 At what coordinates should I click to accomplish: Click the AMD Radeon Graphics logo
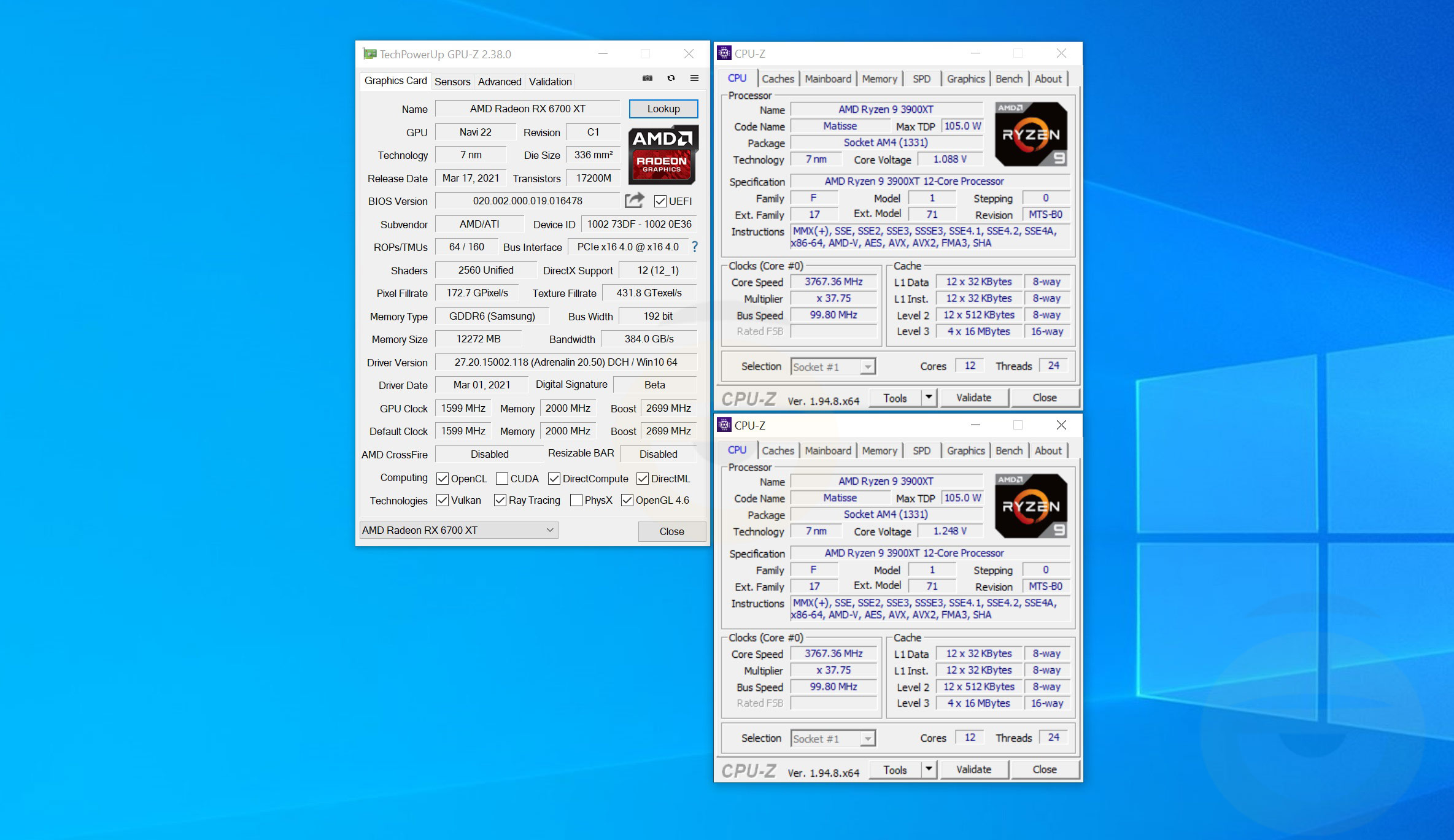click(663, 155)
